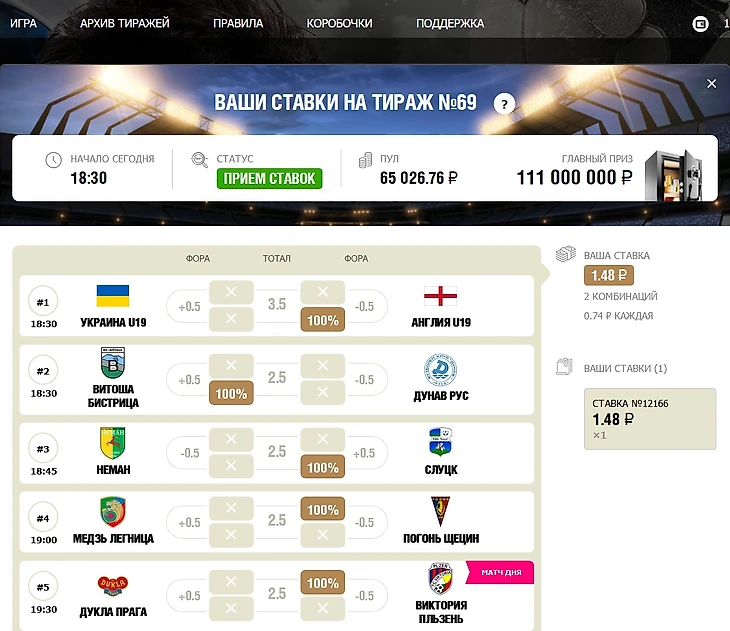Screen dimensions: 730x631
Task: Click the МАТЧ ДНЯ pink label
Action: point(501,572)
